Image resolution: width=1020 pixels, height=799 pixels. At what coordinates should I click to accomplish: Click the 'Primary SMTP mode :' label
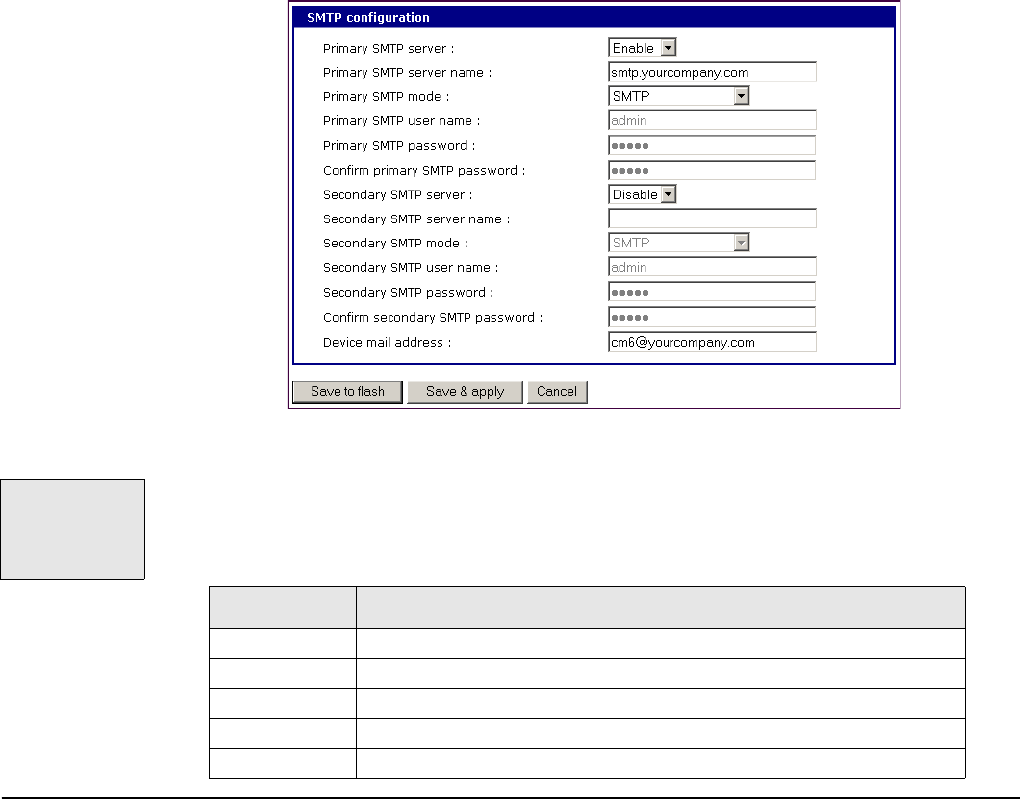click(x=386, y=97)
